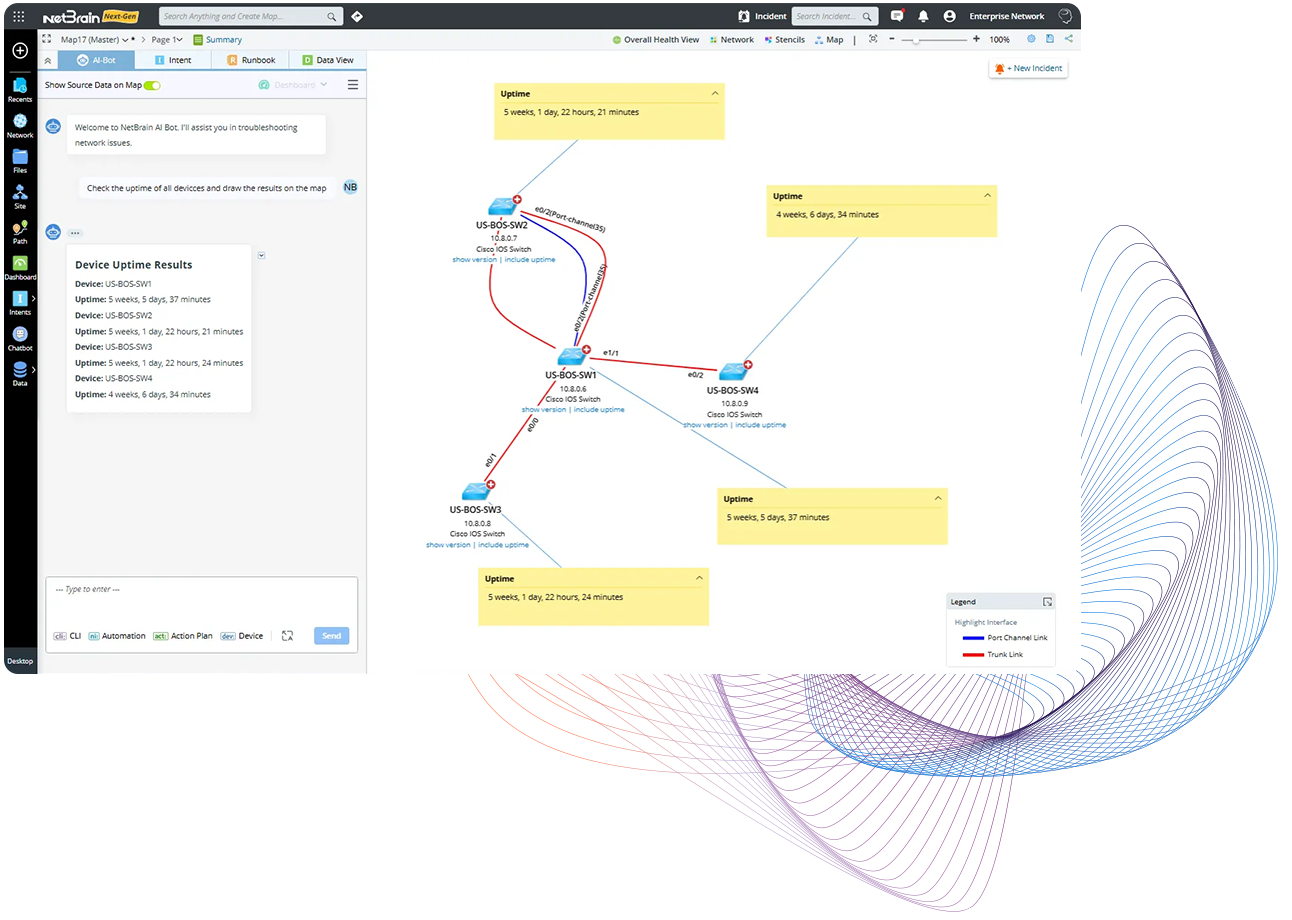Switch to Data View tab
Image resolution: width=1292 pixels, height=920 pixels.
pos(328,60)
